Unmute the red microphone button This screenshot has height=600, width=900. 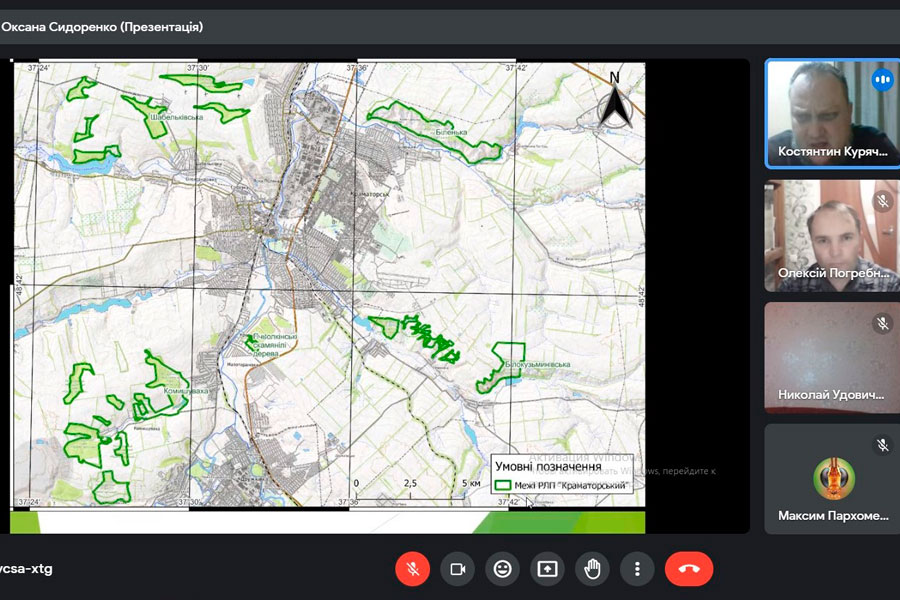pos(412,569)
